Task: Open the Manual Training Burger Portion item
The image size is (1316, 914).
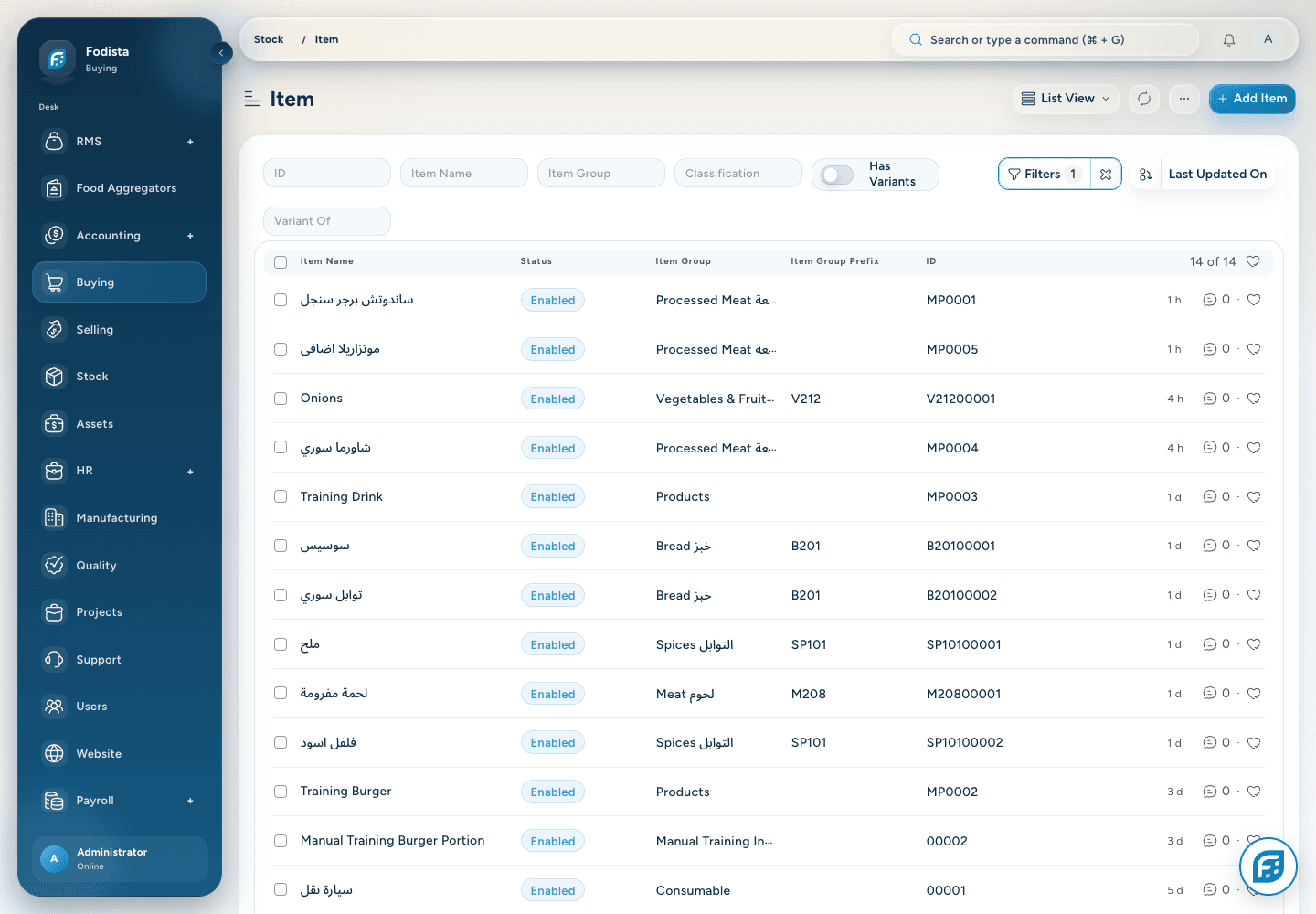Action: 392,841
